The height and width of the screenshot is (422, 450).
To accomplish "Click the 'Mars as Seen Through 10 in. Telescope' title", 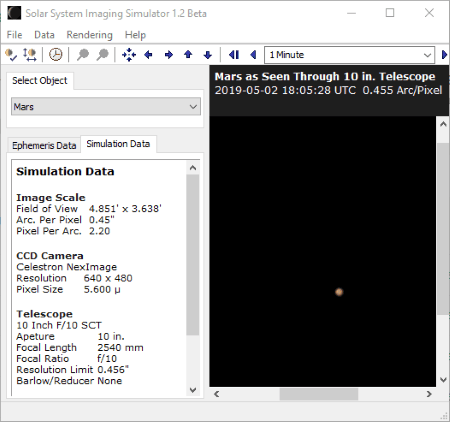I will [325, 76].
